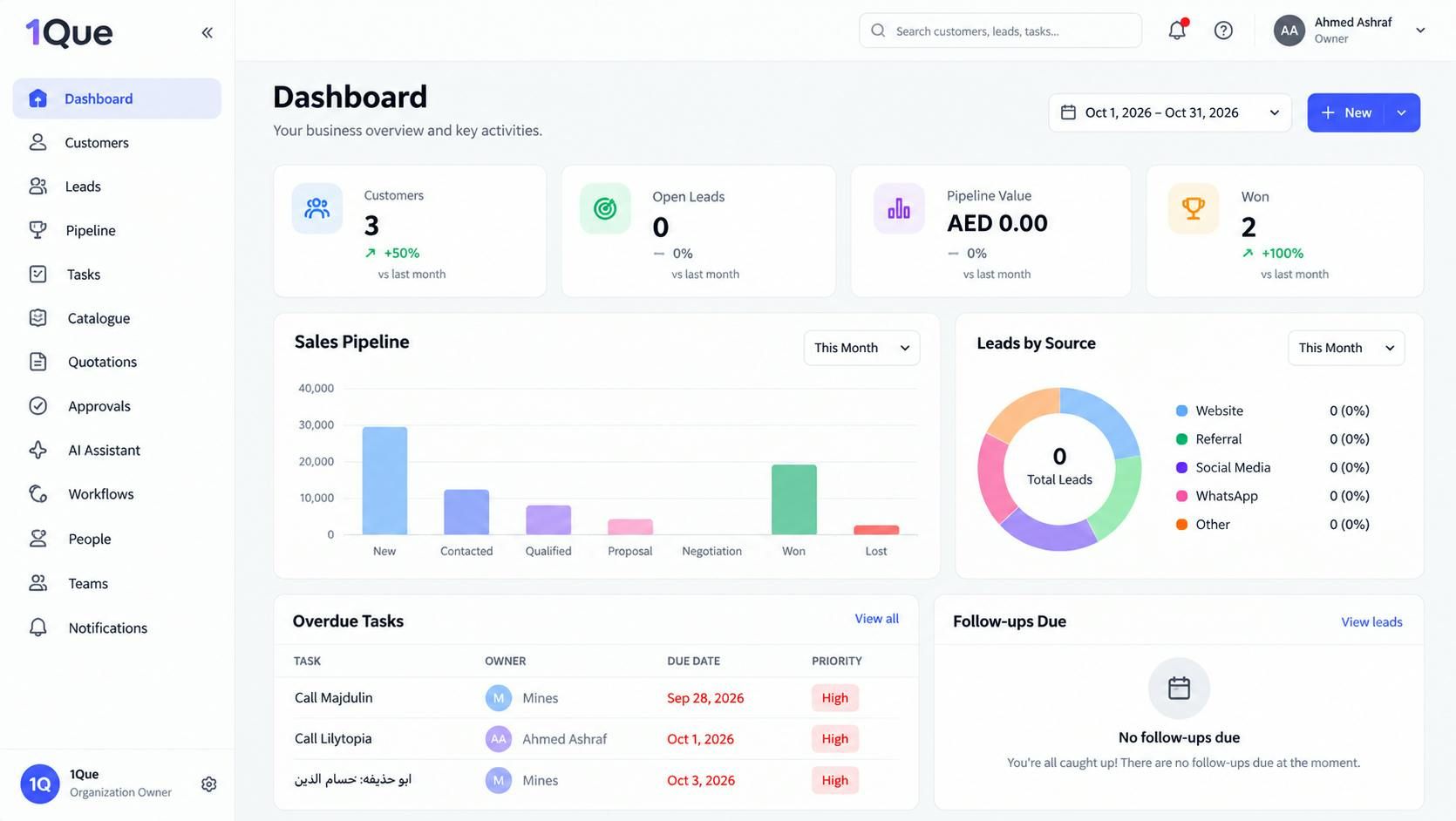Click the Call Majdulin task row

(x=596, y=697)
